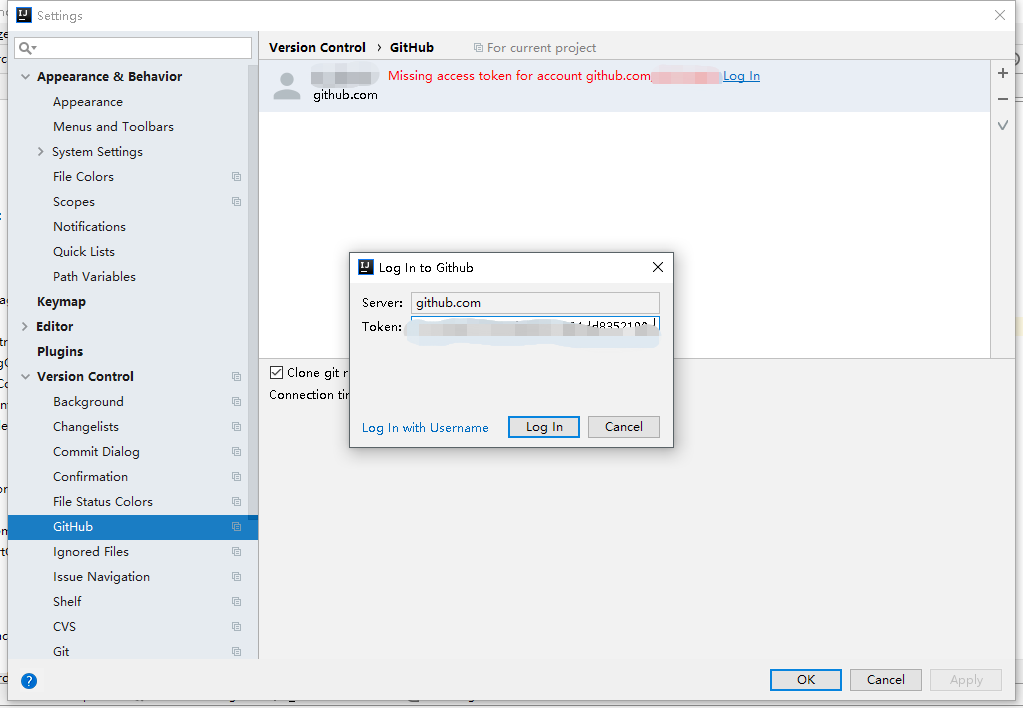This screenshot has height=708, width=1023.
Task: Click the Settings search field
Action: pyautogui.click(x=133, y=48)
